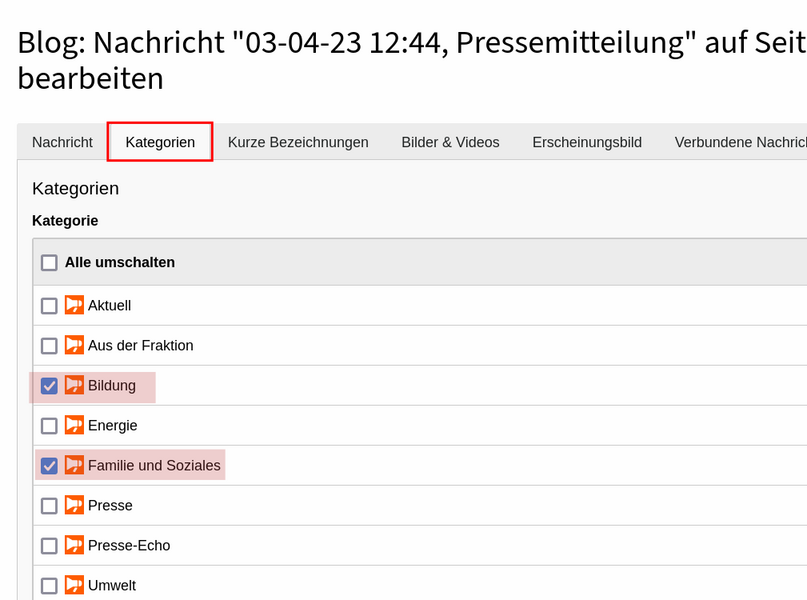Viewport: 807px width, 600px height.
Task: Check the Presse-Echo checkbox
Action: point(49,545)
